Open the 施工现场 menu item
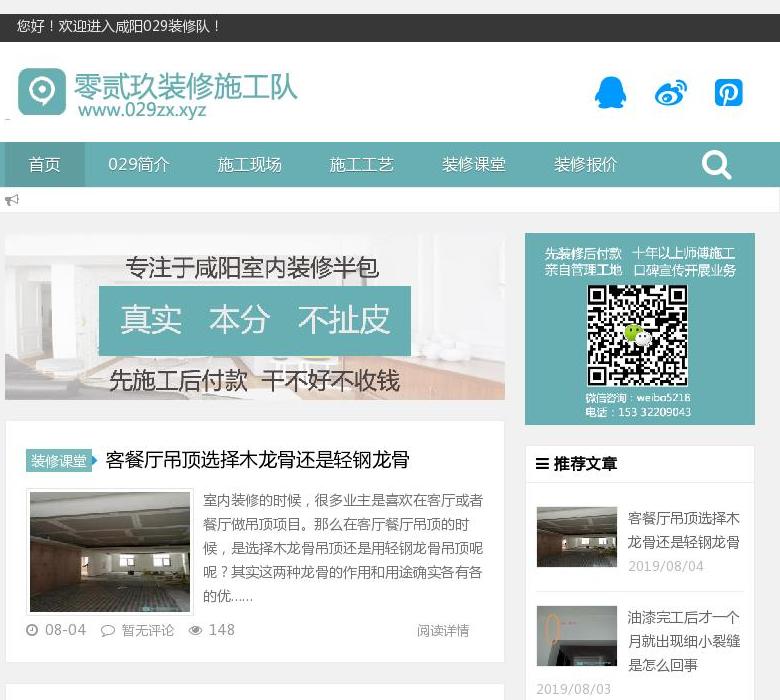Image resolution: width=780 pixels, height=700 pixels. click(250, 165)
